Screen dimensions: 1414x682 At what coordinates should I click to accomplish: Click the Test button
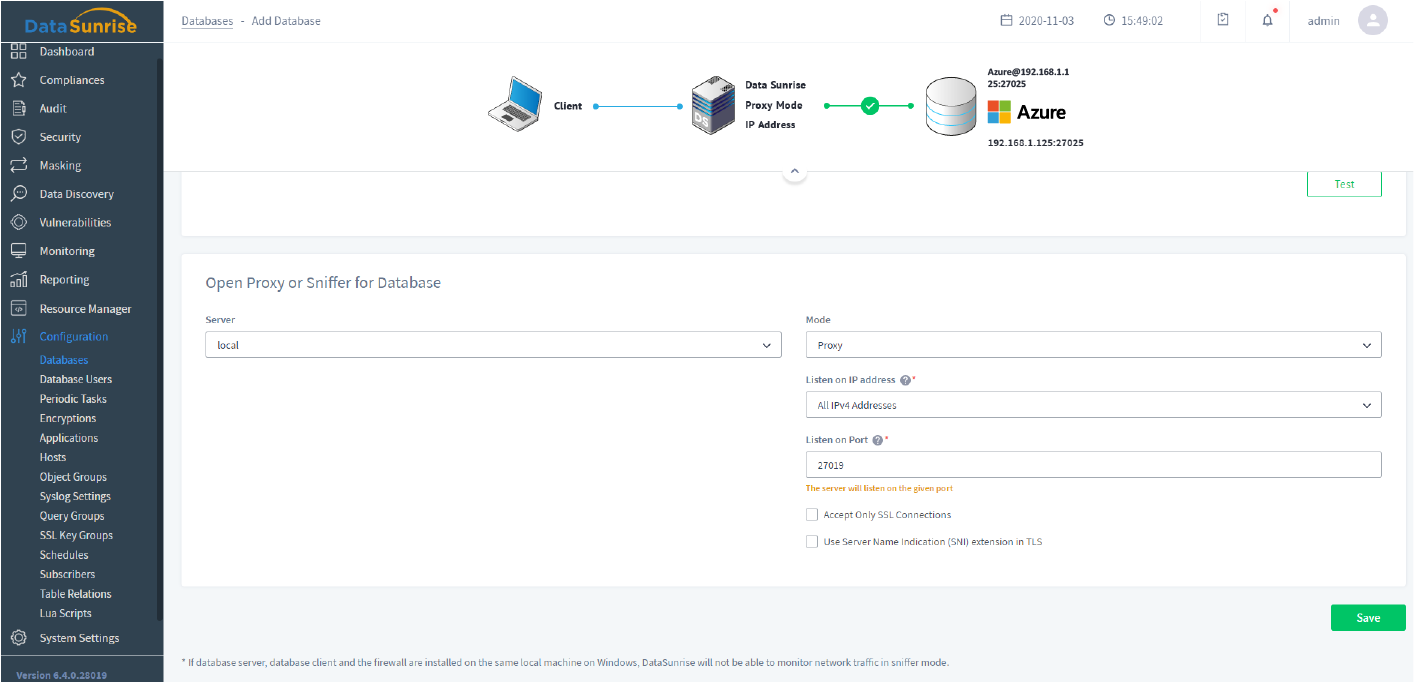coord(1344,184)
